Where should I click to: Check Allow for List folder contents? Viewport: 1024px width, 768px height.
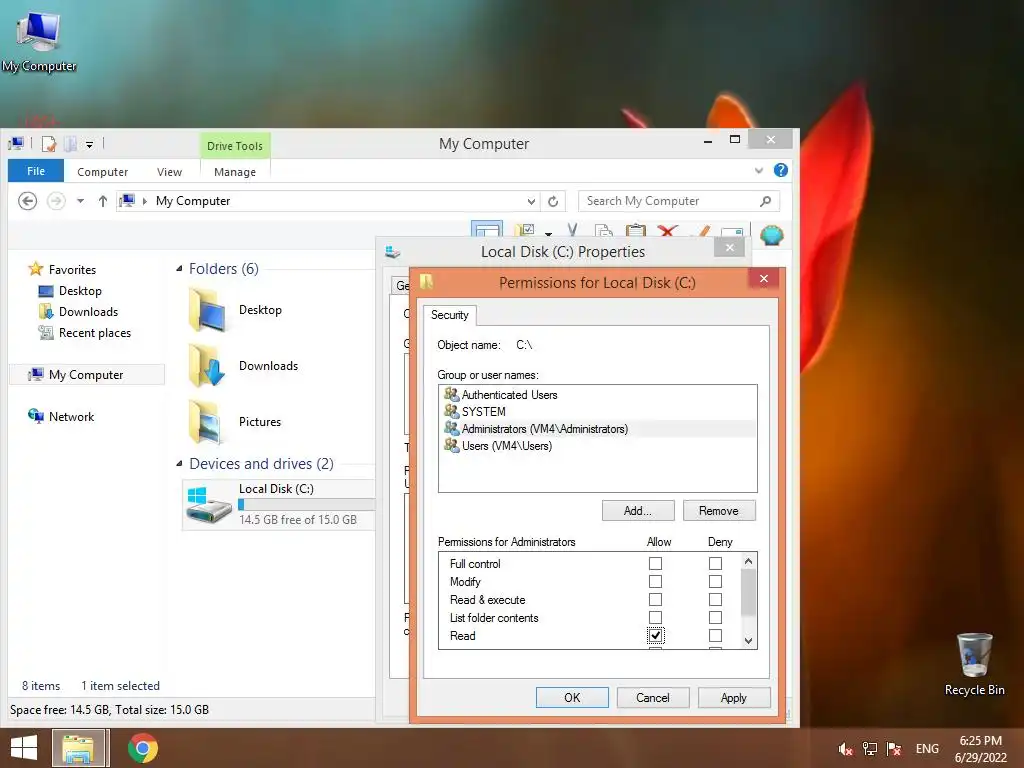coord(655,618)
